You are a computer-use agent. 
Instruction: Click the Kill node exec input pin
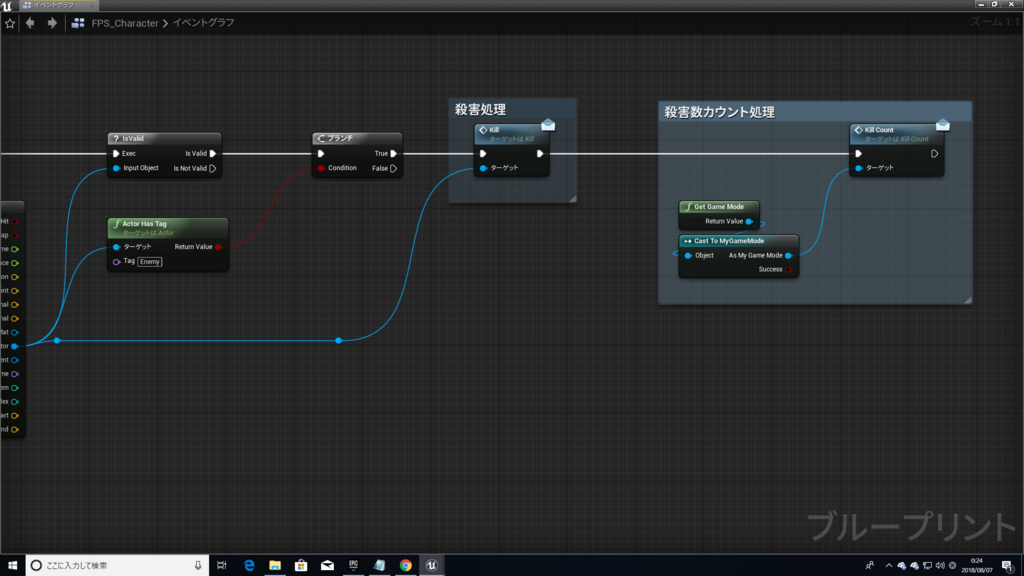pos(483,153)
